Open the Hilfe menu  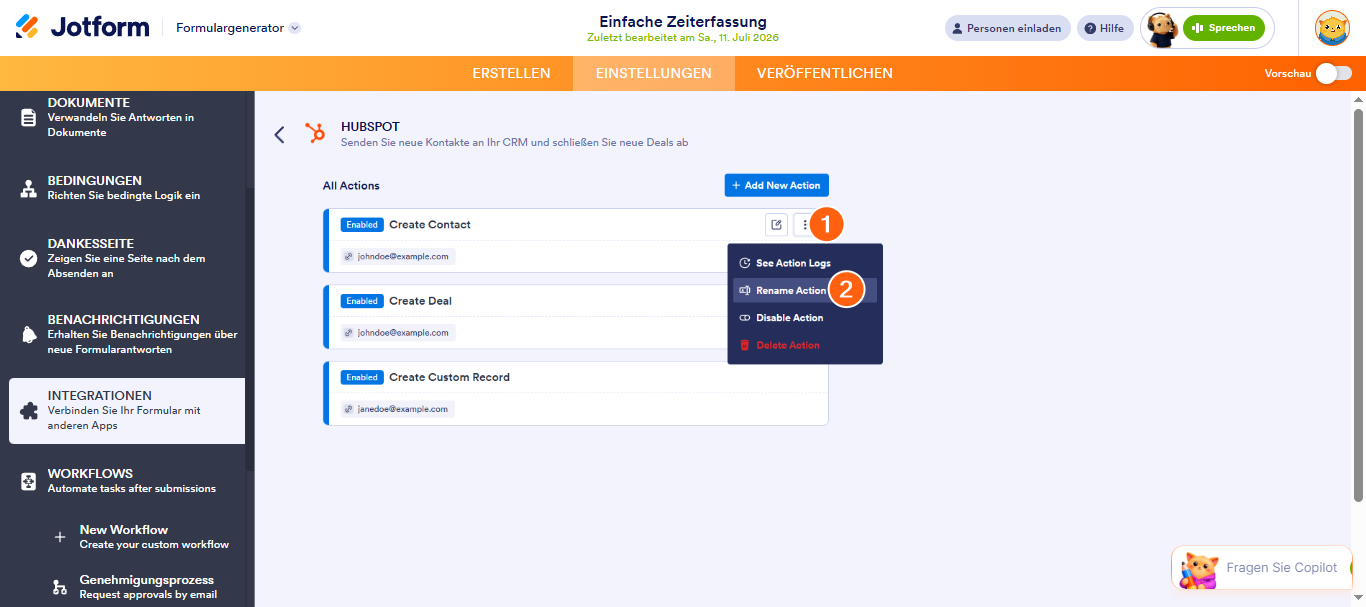point(1105,28)
